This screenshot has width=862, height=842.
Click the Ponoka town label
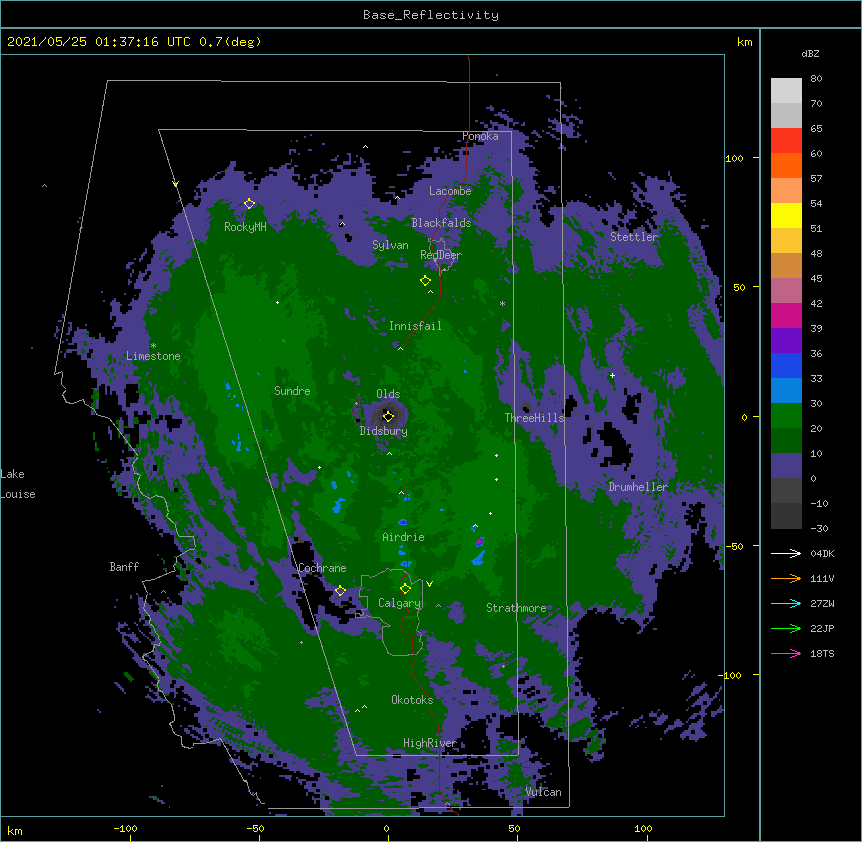click(x=480, y=136)
